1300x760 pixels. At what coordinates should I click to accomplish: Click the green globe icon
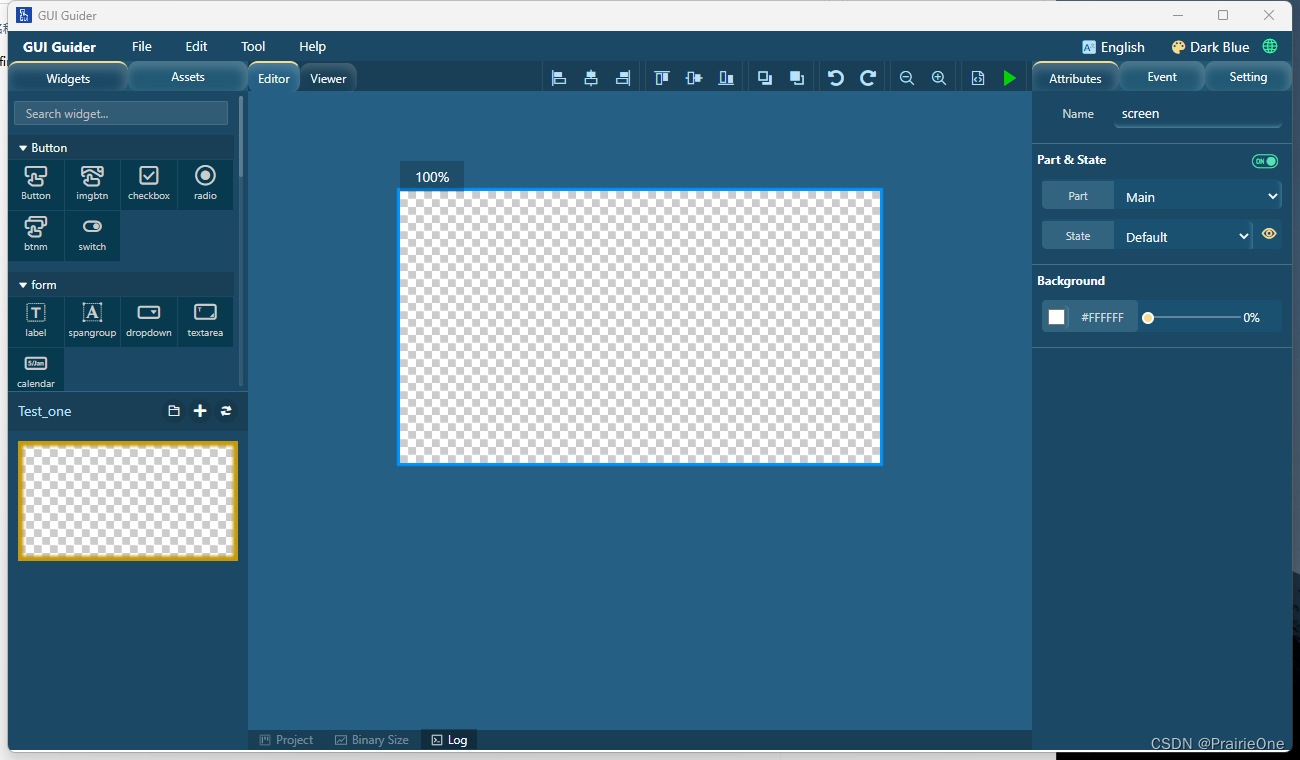(x=1270, y=47)
